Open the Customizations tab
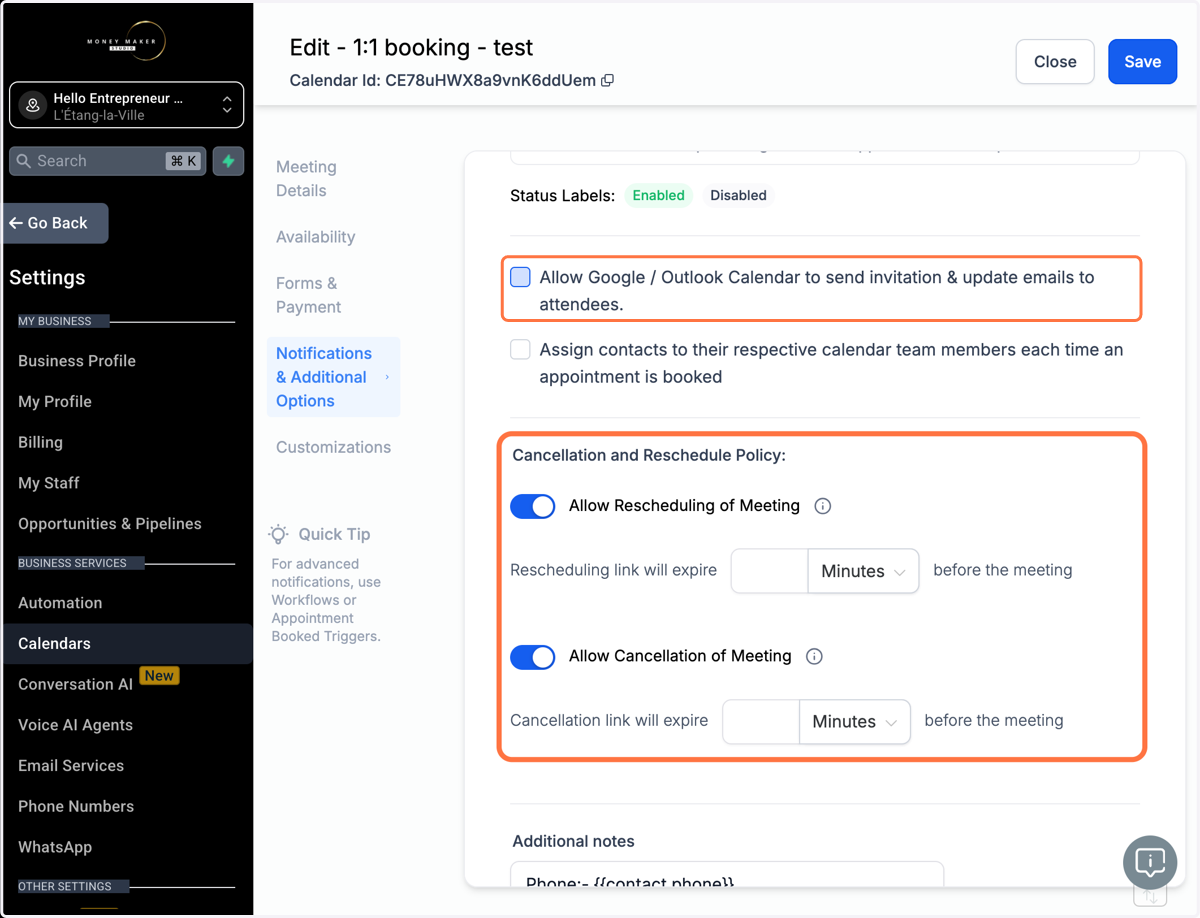Viewport: 1200px width, 918px height. [333, 447]
